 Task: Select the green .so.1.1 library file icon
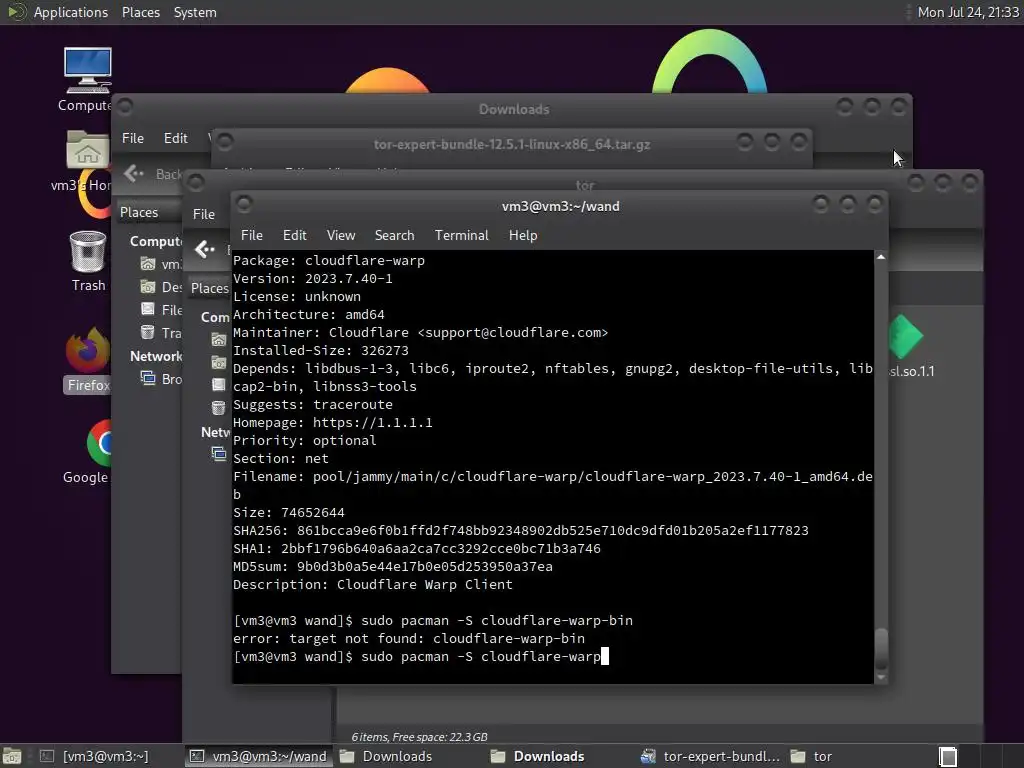click(x=906, y=336)
